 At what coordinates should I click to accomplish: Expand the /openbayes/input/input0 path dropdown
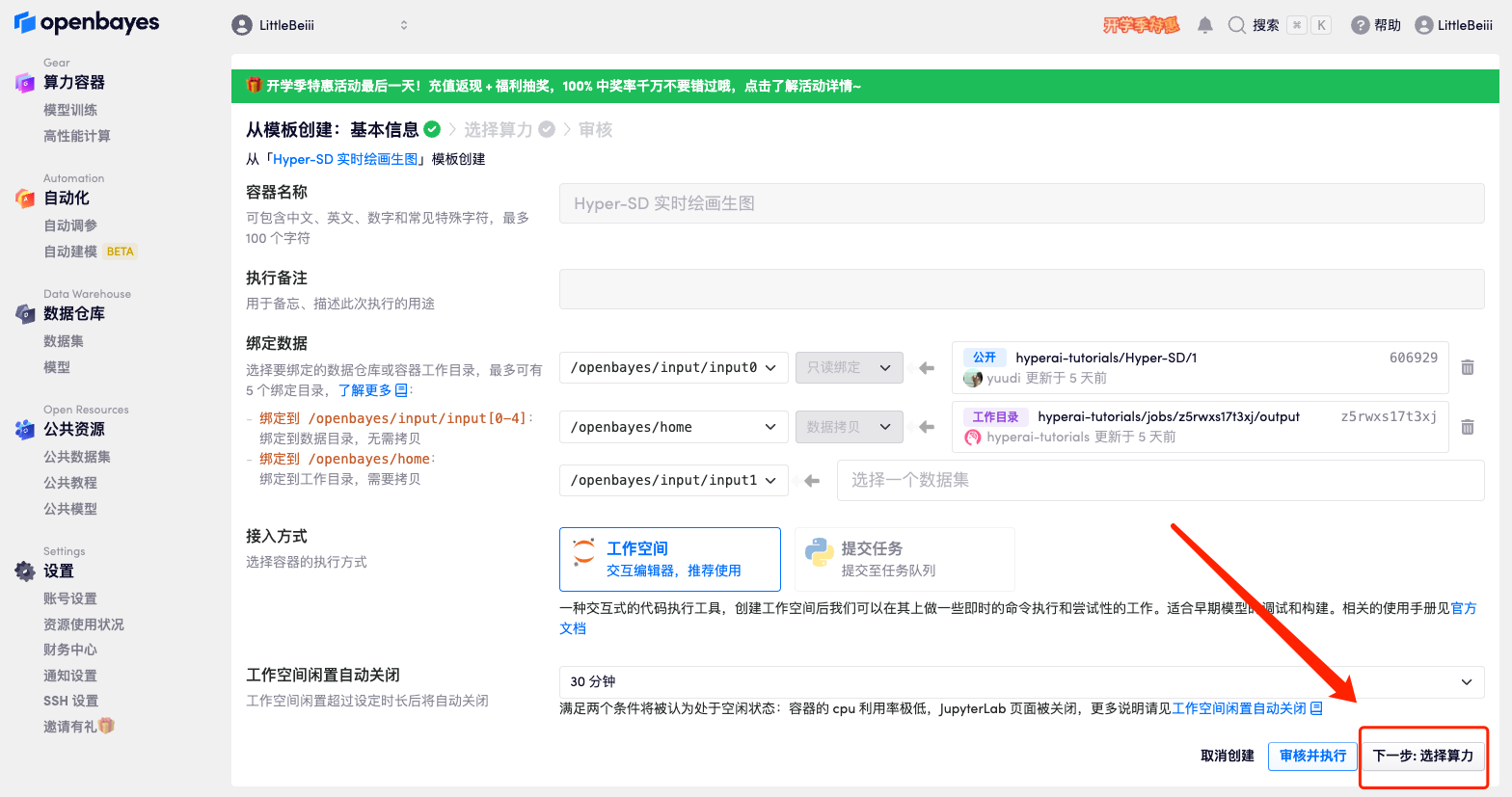(x=673, y=367)
